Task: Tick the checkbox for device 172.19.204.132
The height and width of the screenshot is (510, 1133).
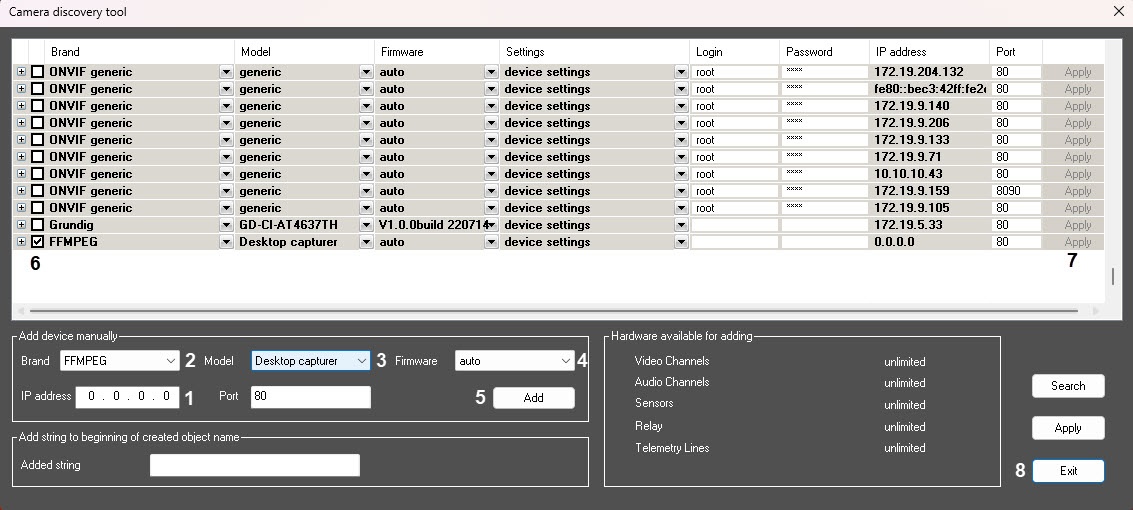Action: tap(38, 72)
